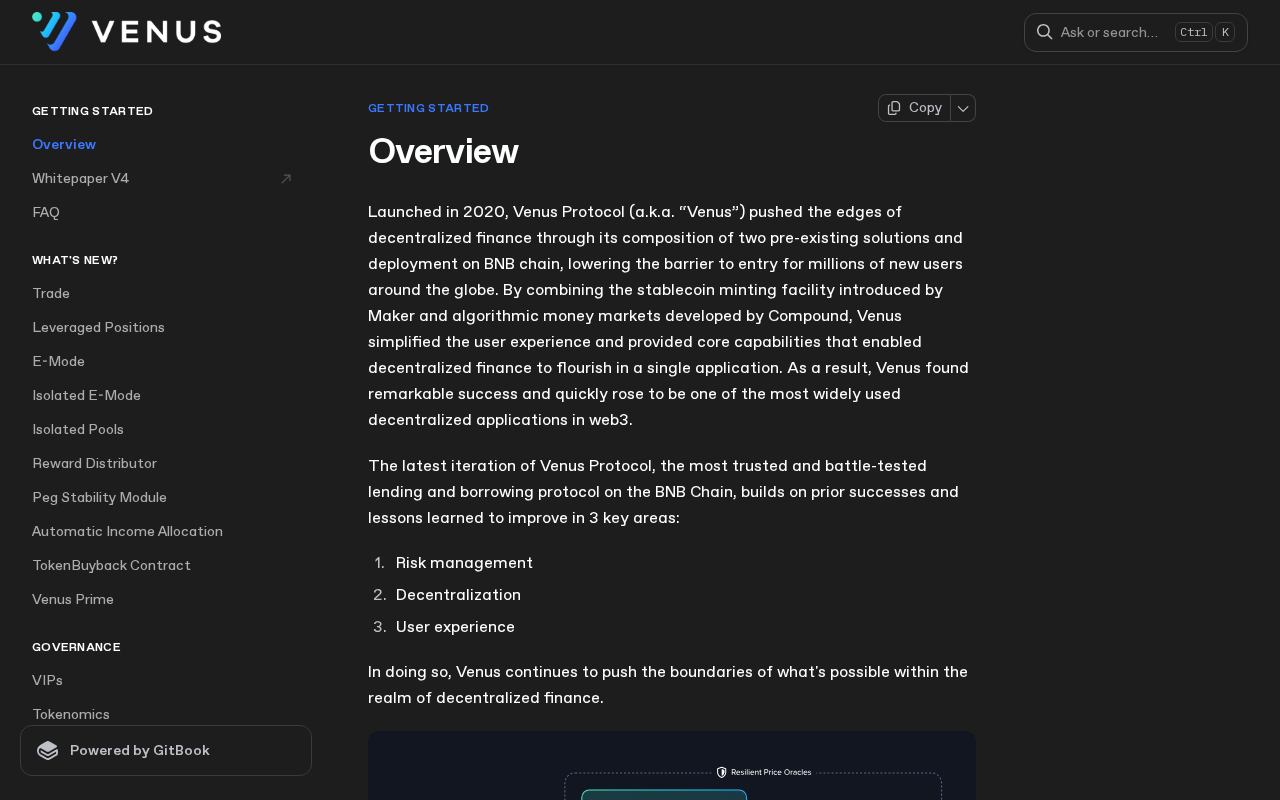Screen dimensions: 1280x800
Task: Click the Copy button
Action: point(914,108)
